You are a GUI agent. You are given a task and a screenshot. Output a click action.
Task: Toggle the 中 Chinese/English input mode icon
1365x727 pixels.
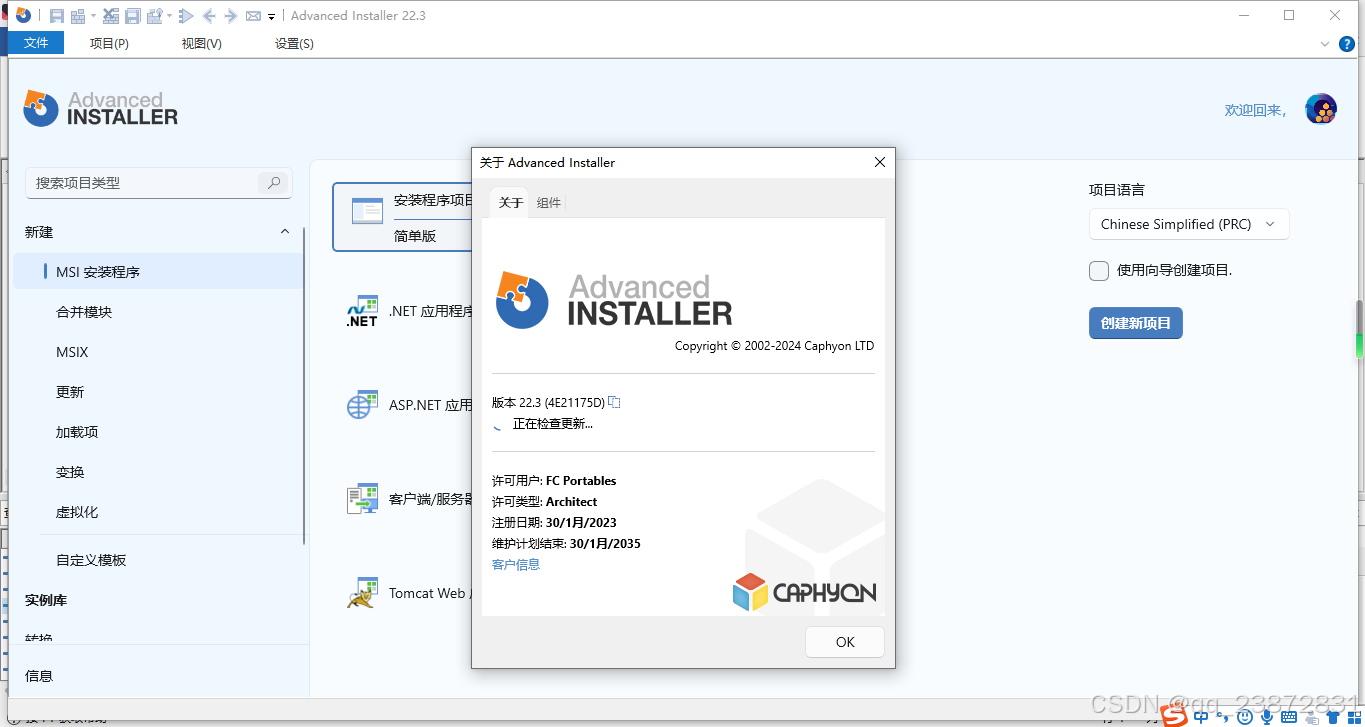coord(1201,716)
